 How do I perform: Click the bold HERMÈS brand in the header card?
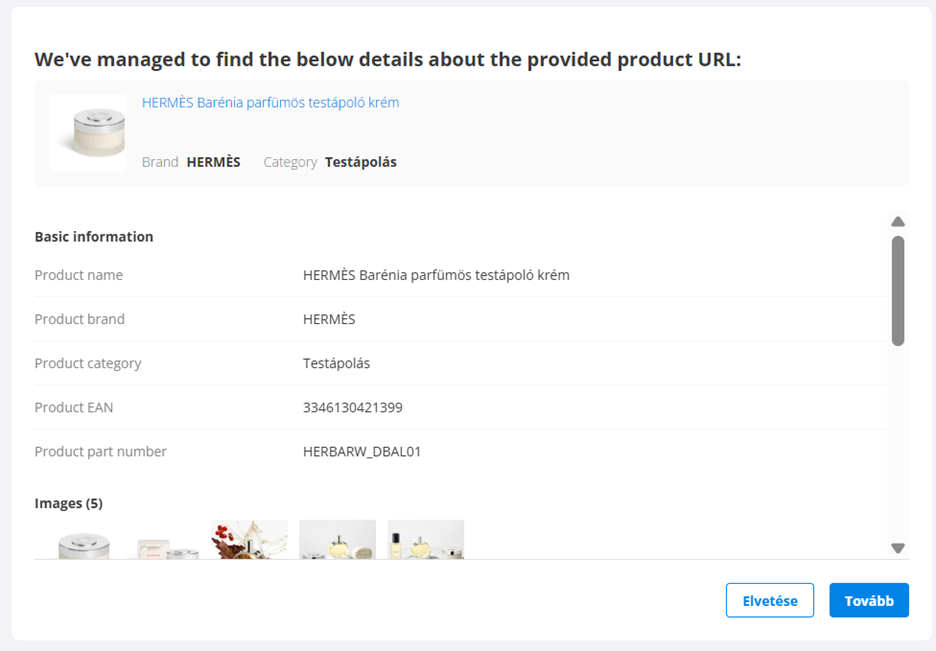point(213,162)
